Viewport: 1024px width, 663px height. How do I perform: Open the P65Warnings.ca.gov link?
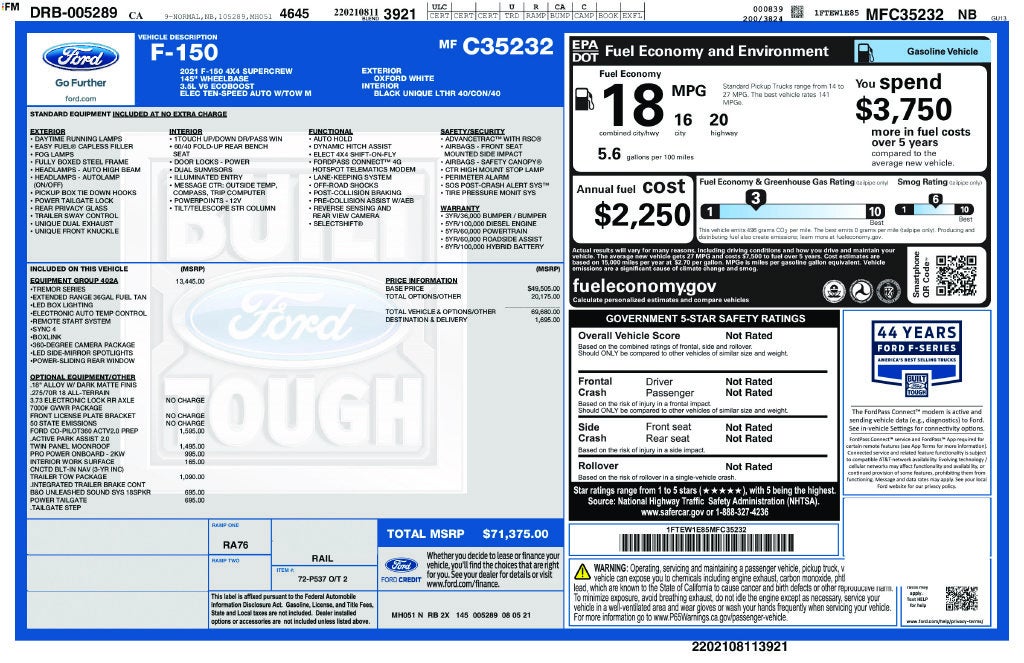(x=720, y=617)
